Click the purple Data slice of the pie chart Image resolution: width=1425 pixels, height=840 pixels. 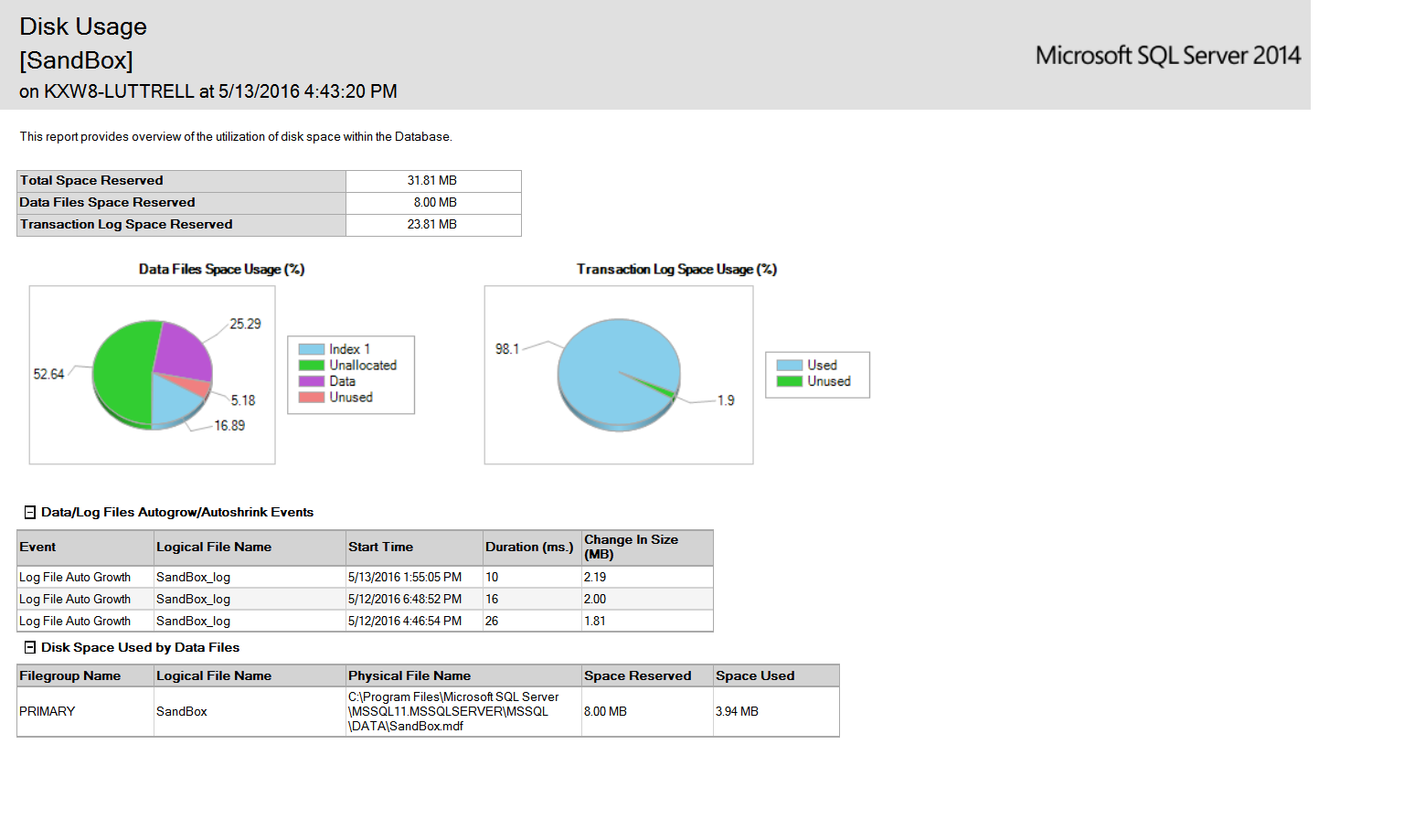(x=183, y=350)
